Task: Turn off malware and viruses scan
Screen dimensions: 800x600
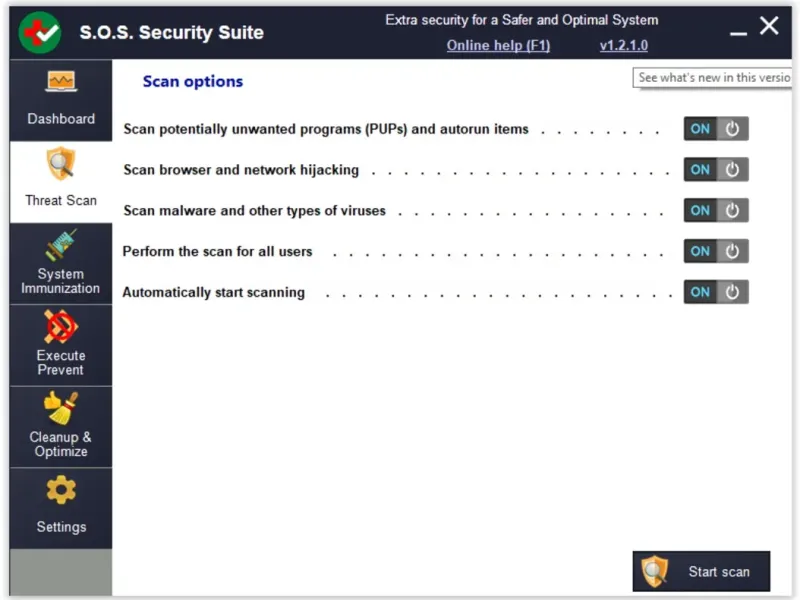Action: point(716,211)
